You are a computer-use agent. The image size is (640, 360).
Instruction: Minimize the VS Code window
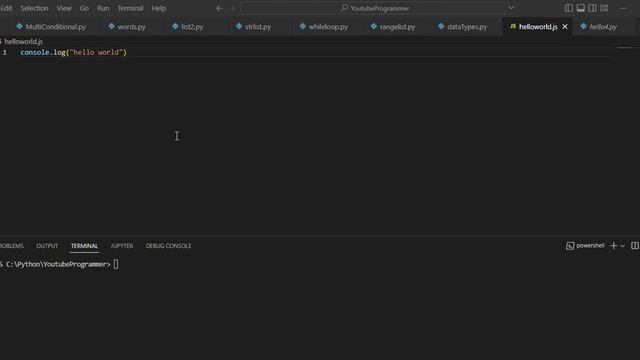[x=623, y=8]
